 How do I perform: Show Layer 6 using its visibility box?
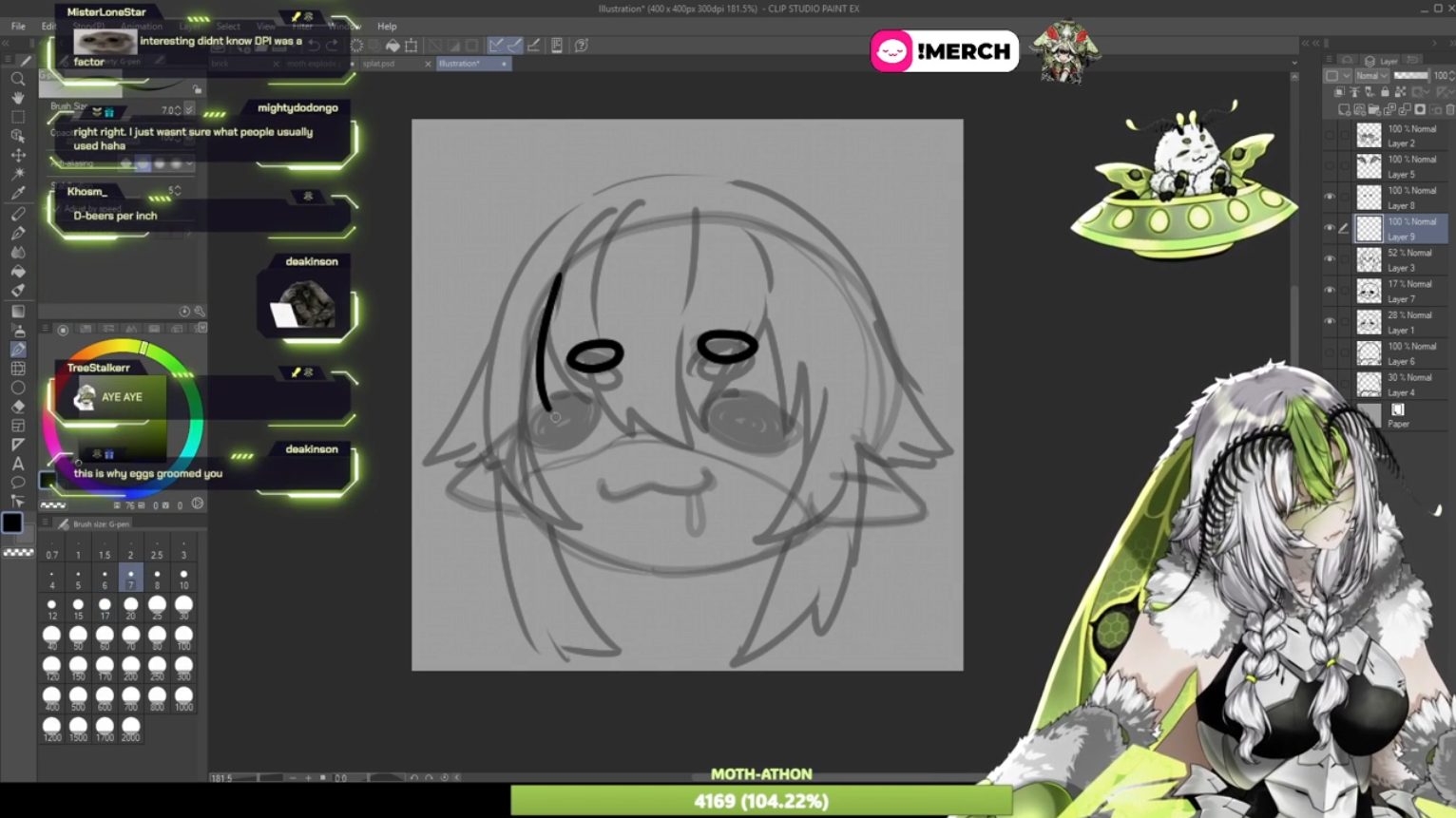click(x=1330, y=353)
